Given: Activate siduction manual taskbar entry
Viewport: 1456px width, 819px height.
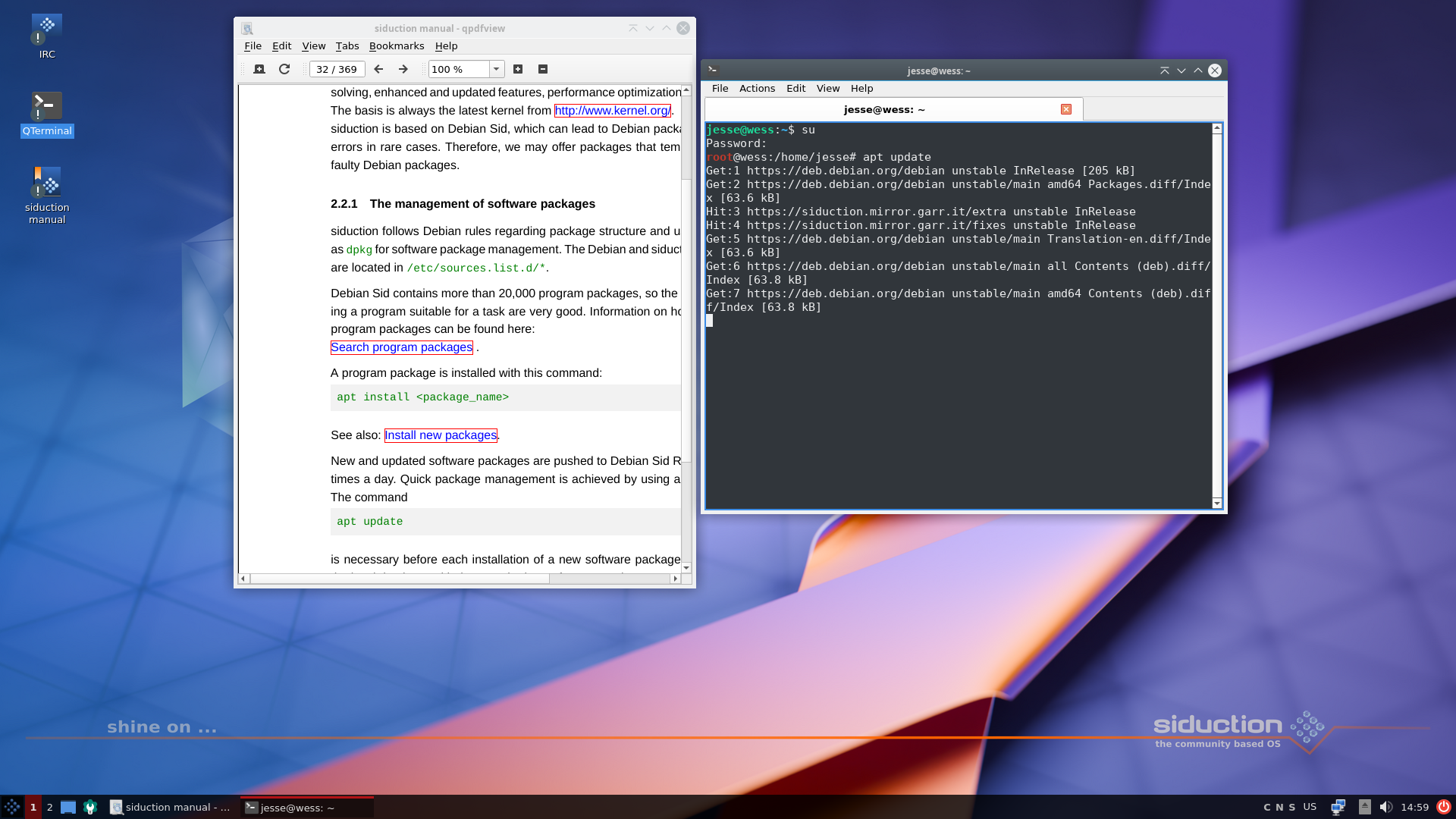Looking at the screenshot, I should (x=171, y=807).
